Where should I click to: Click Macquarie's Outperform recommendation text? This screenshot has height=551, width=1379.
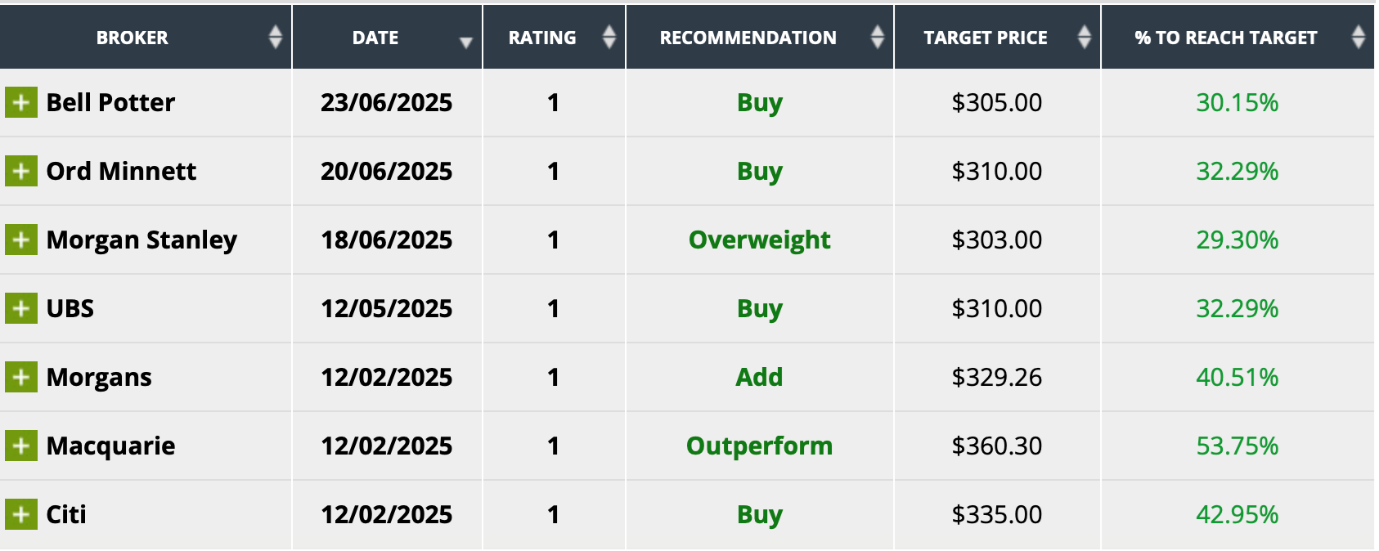pos(759,445)
